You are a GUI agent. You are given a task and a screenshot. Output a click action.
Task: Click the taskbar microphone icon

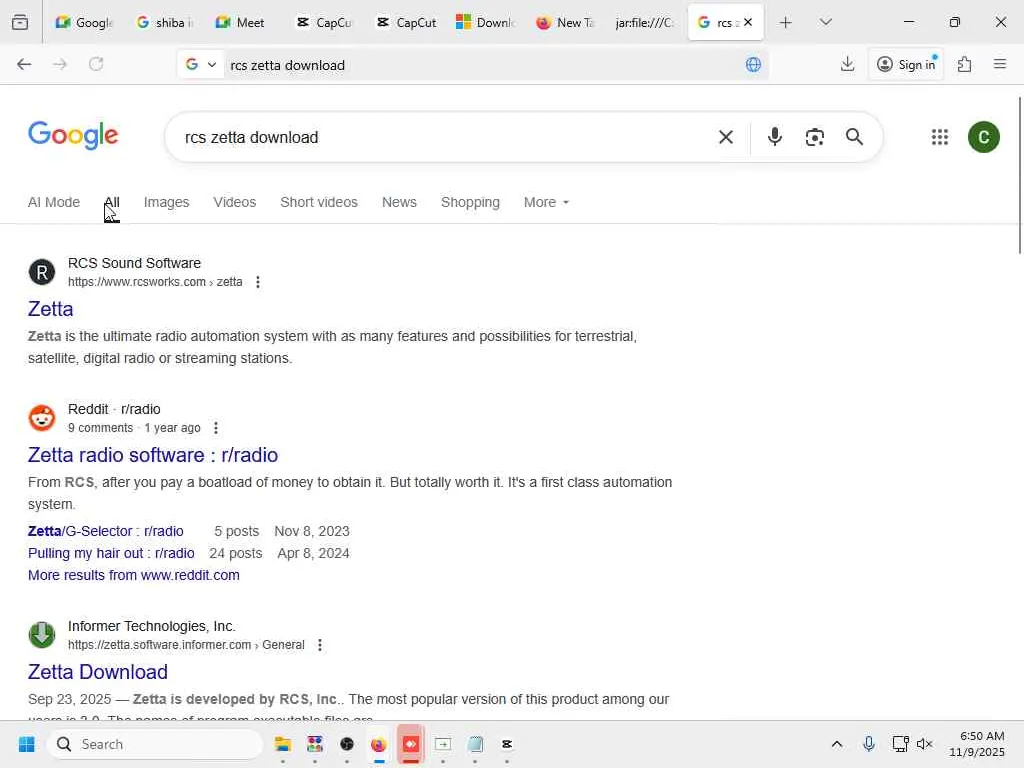click(x=869, y=744)
